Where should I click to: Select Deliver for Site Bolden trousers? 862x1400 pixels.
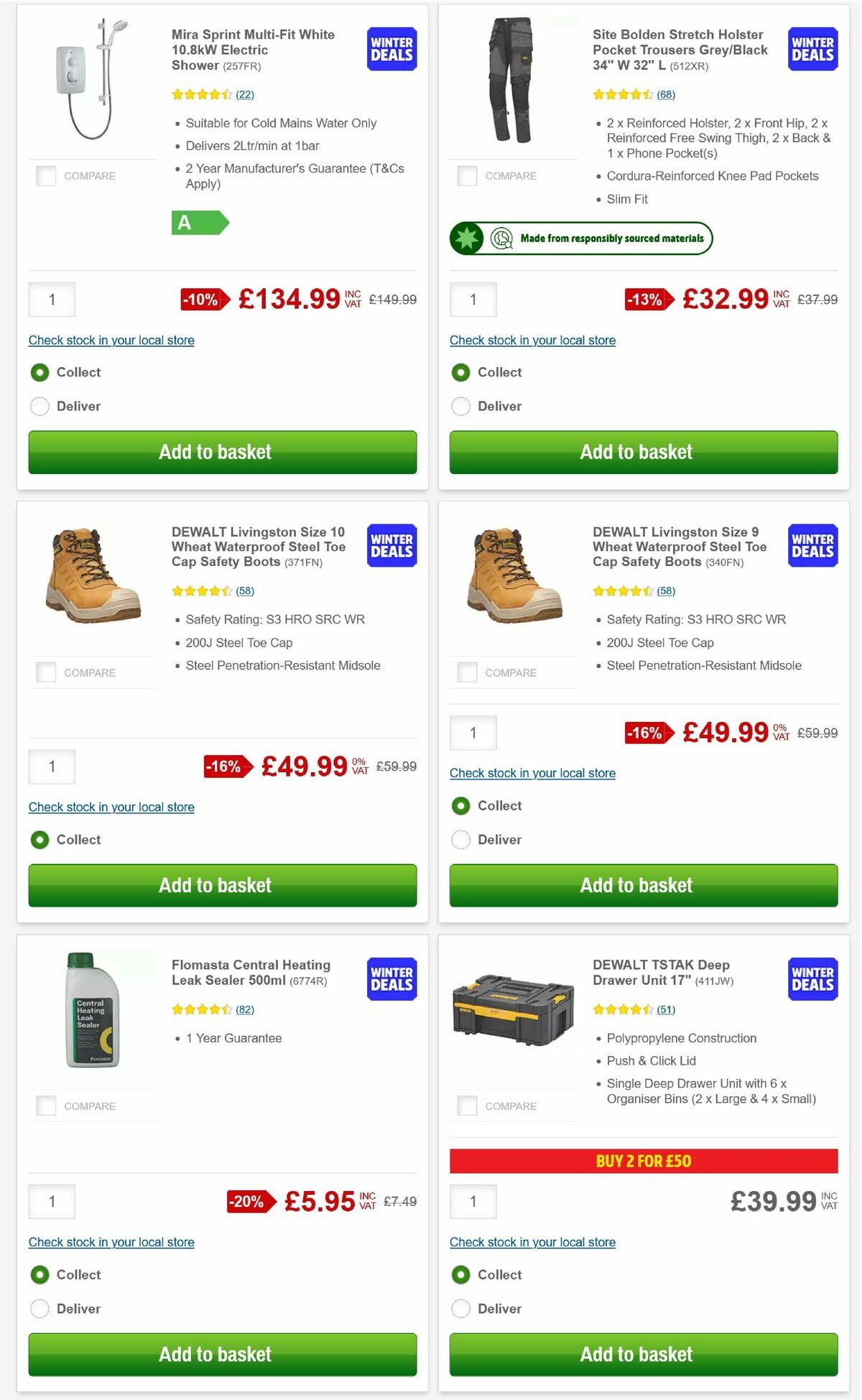point(460,406)
